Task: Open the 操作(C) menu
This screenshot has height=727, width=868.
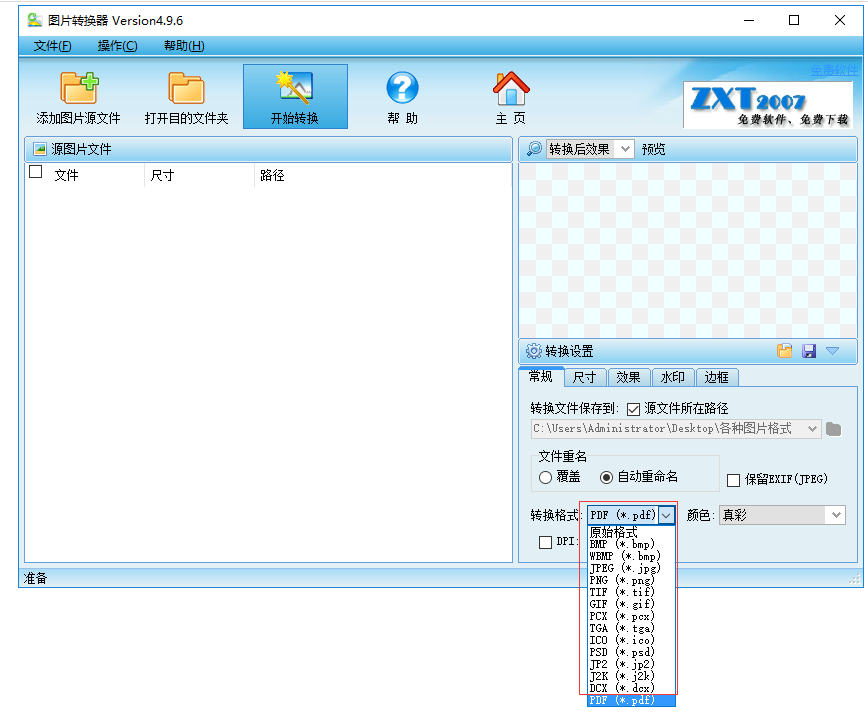Action: (x=117, y=45)
